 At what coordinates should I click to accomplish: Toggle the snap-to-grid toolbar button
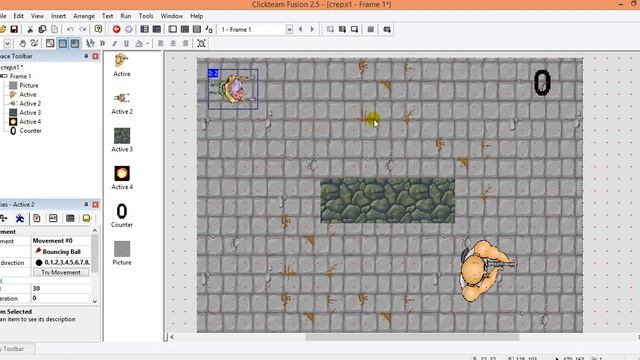pyautogui.click(x=75, y=43)
